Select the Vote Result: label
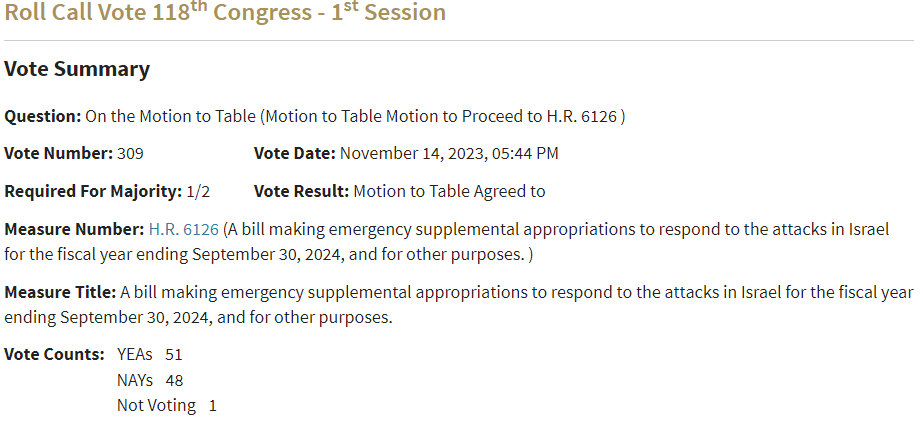Image resolution: width=923 pixels, height=424 pixels. (x=301, y=191)
